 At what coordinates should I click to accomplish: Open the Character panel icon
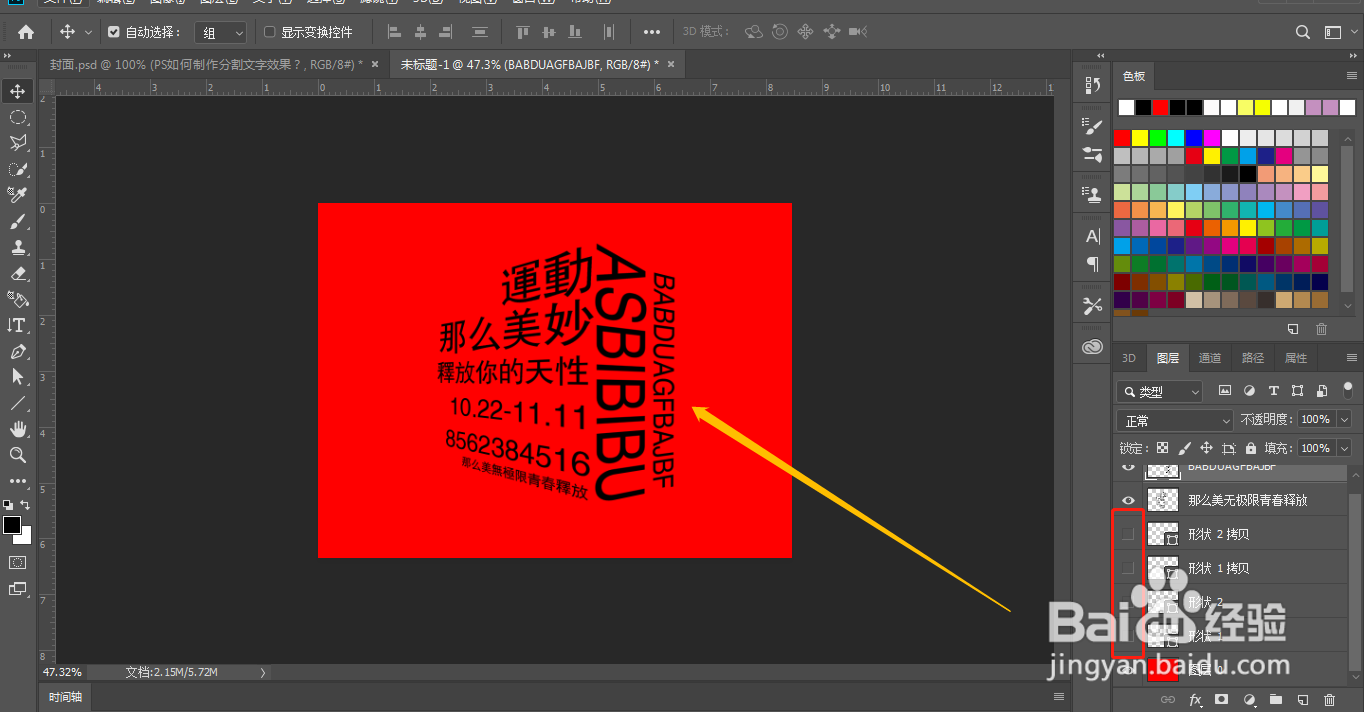tap(1092, 237)
